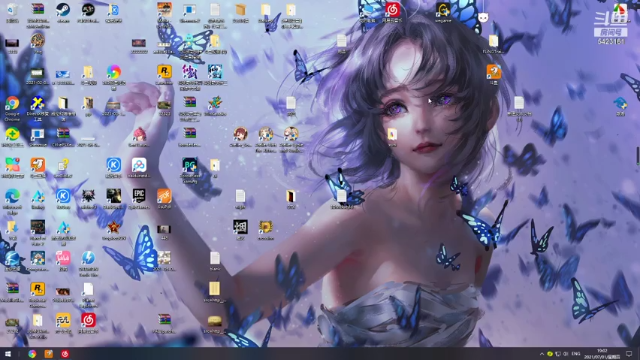Open the taskbar clock and date
Viewport: 640px width, 360px height.
(602, 354)
